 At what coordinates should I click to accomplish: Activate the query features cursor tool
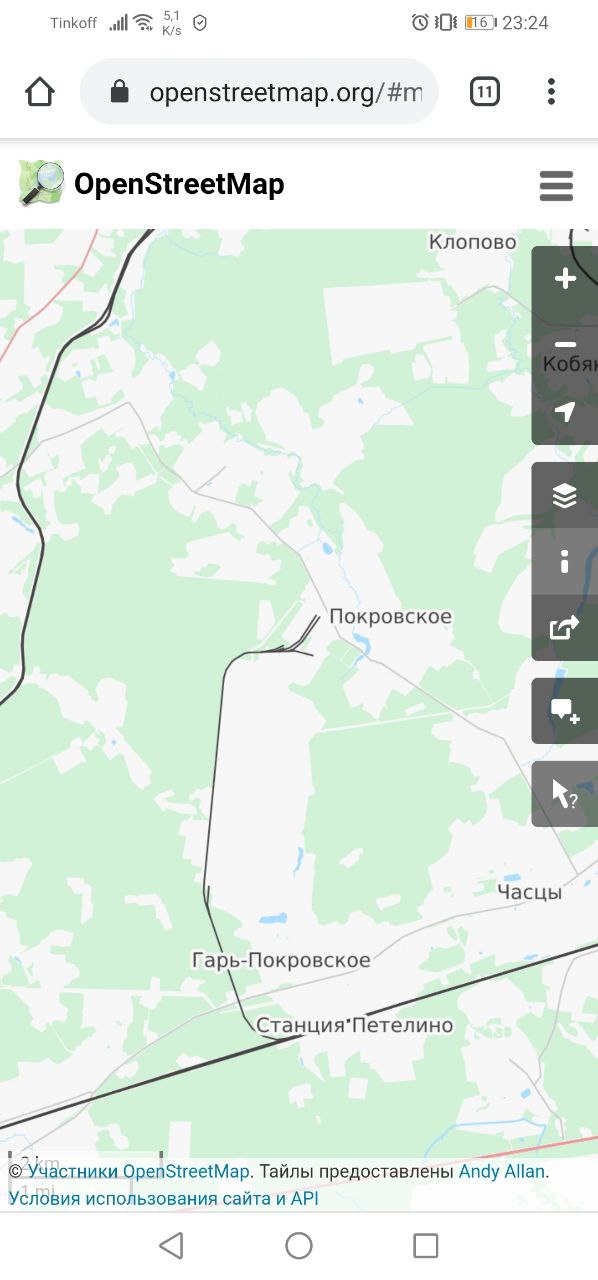click(565, 794)
